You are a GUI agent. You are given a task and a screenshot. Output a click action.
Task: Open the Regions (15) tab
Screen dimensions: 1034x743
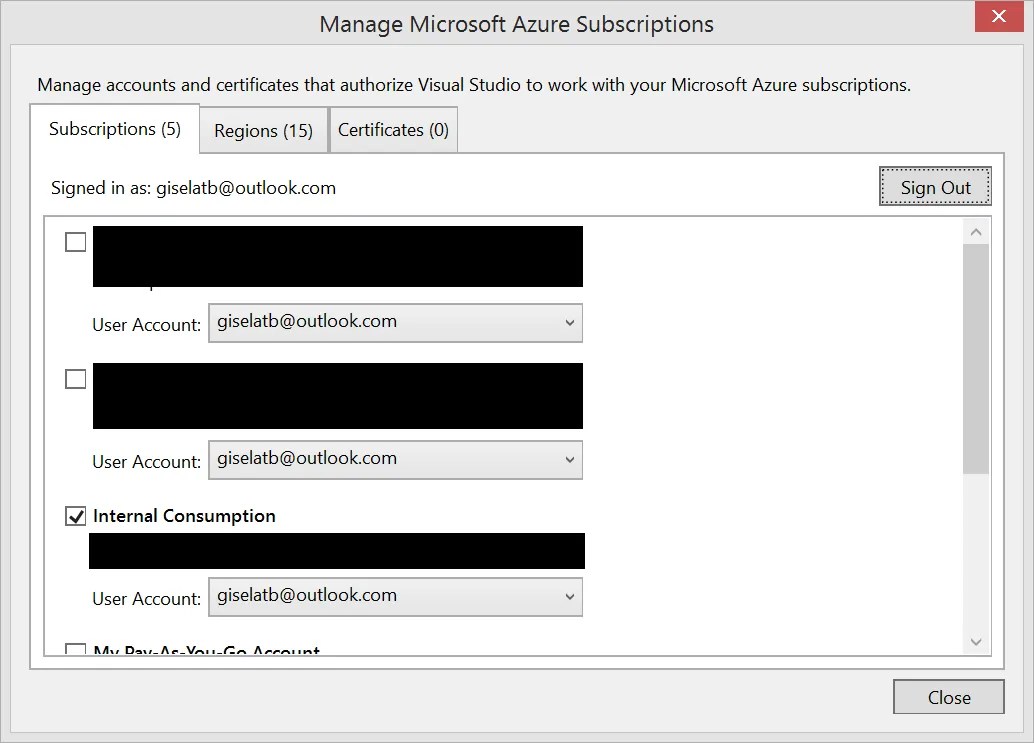pos(263,131)
